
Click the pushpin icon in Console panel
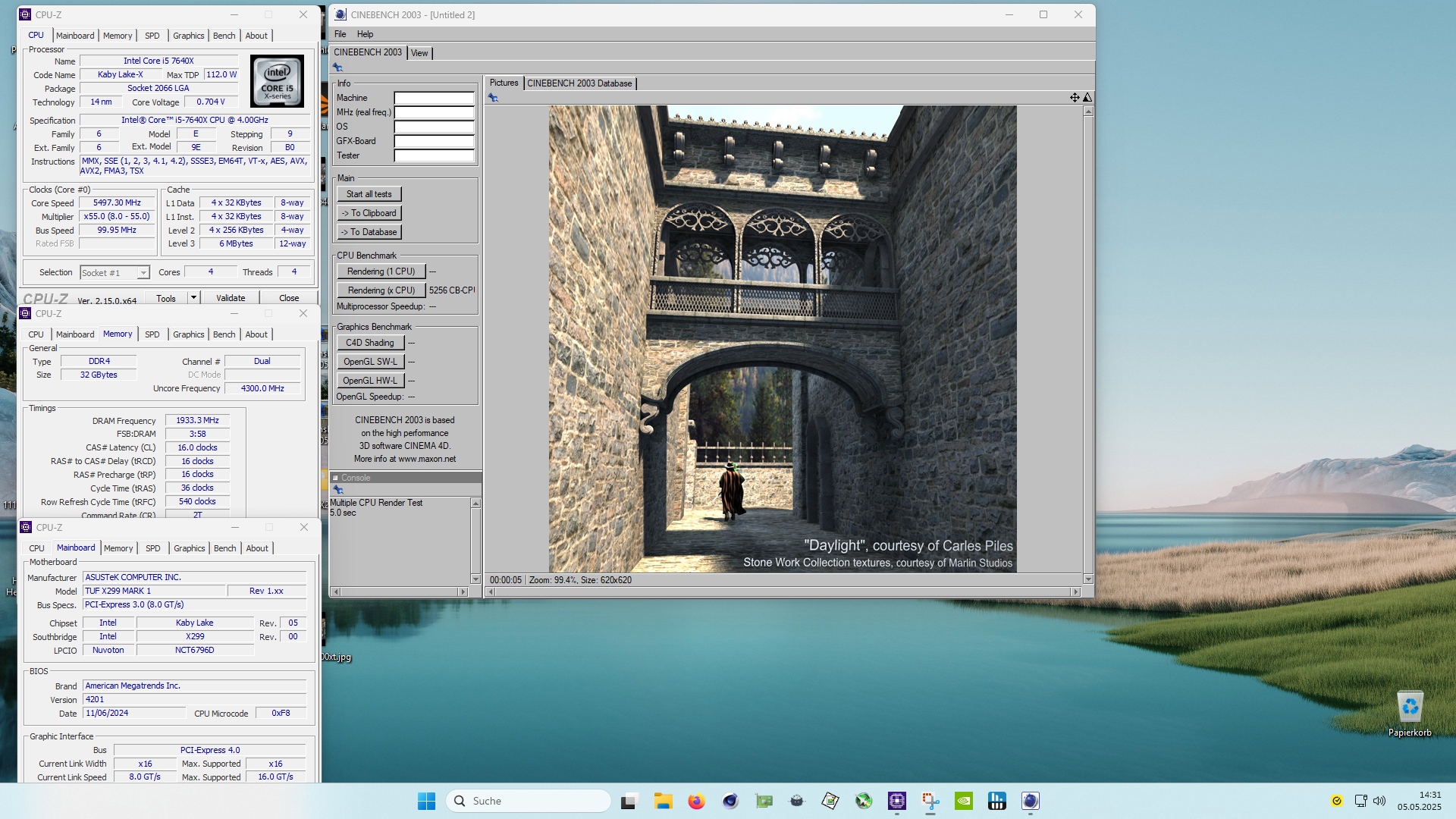click(x=338, y=490)
